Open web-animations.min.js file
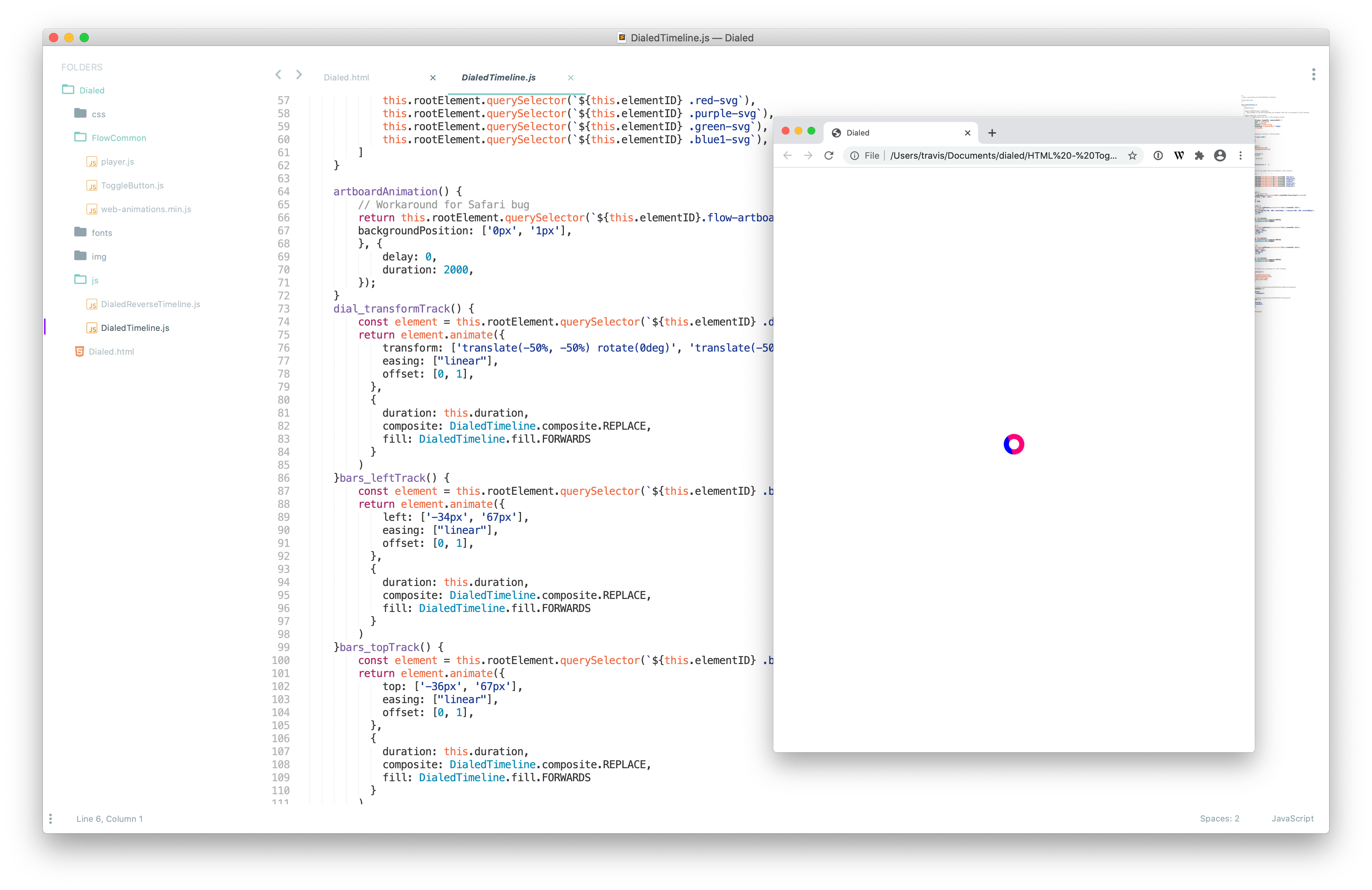Viewport: 1372px width, 890px height. 146,209
